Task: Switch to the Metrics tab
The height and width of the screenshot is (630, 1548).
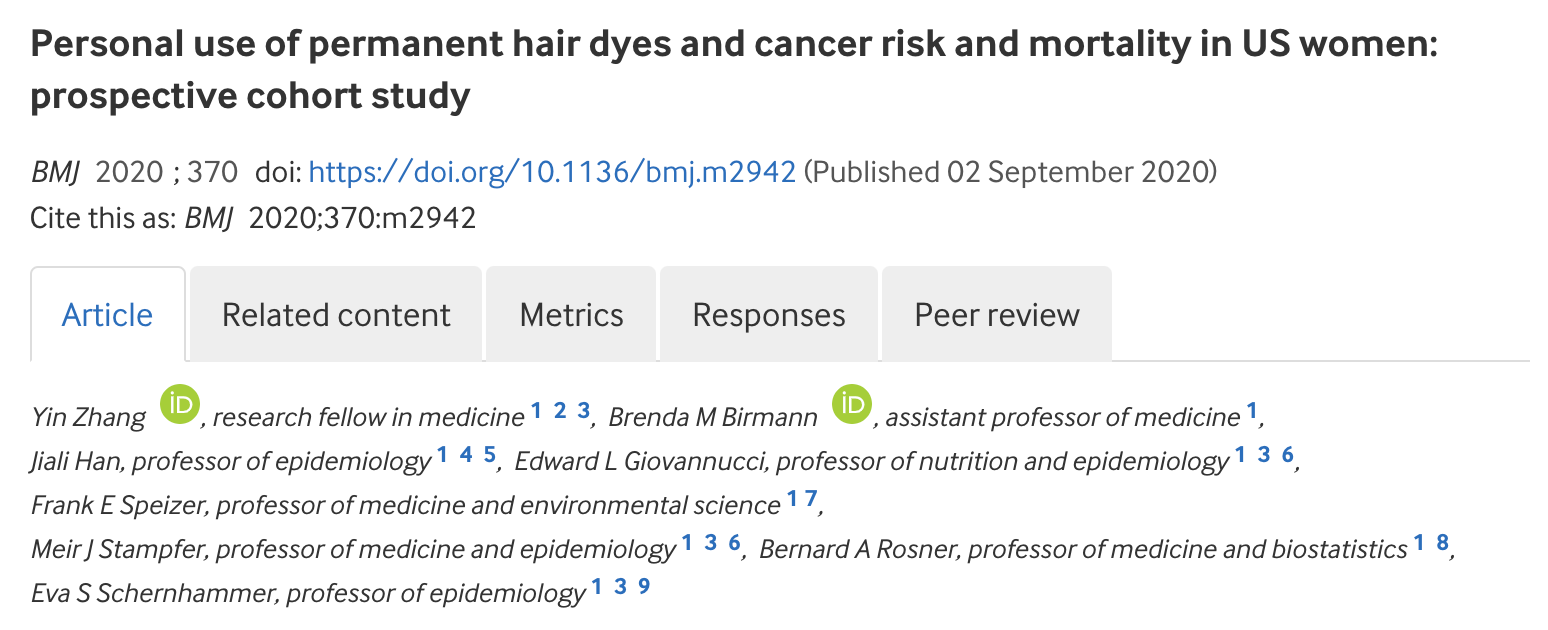Action: 571,314
